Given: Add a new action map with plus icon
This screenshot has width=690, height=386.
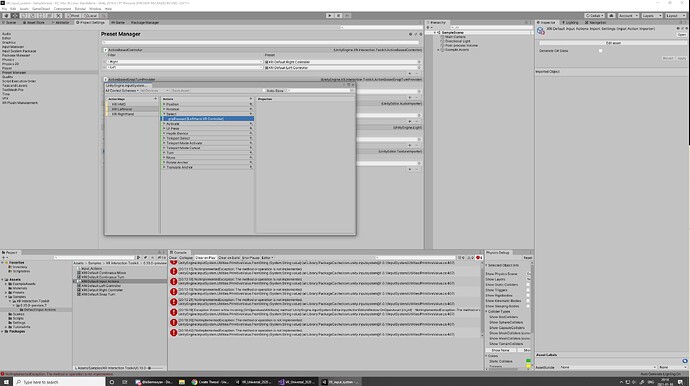Looking at the screenshot, I should [155, 99].
